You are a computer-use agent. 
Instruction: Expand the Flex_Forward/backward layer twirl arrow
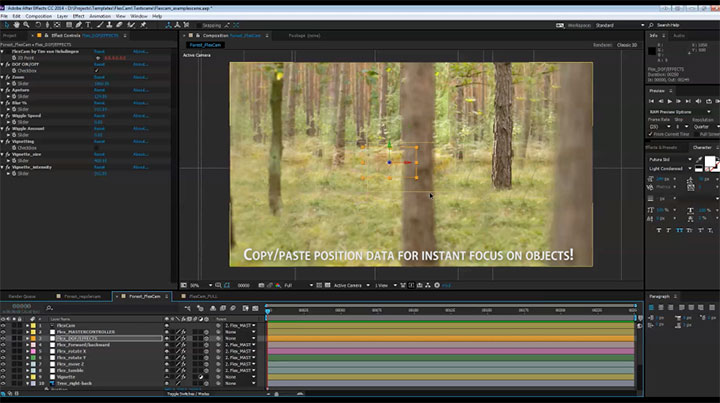(27, 345)
